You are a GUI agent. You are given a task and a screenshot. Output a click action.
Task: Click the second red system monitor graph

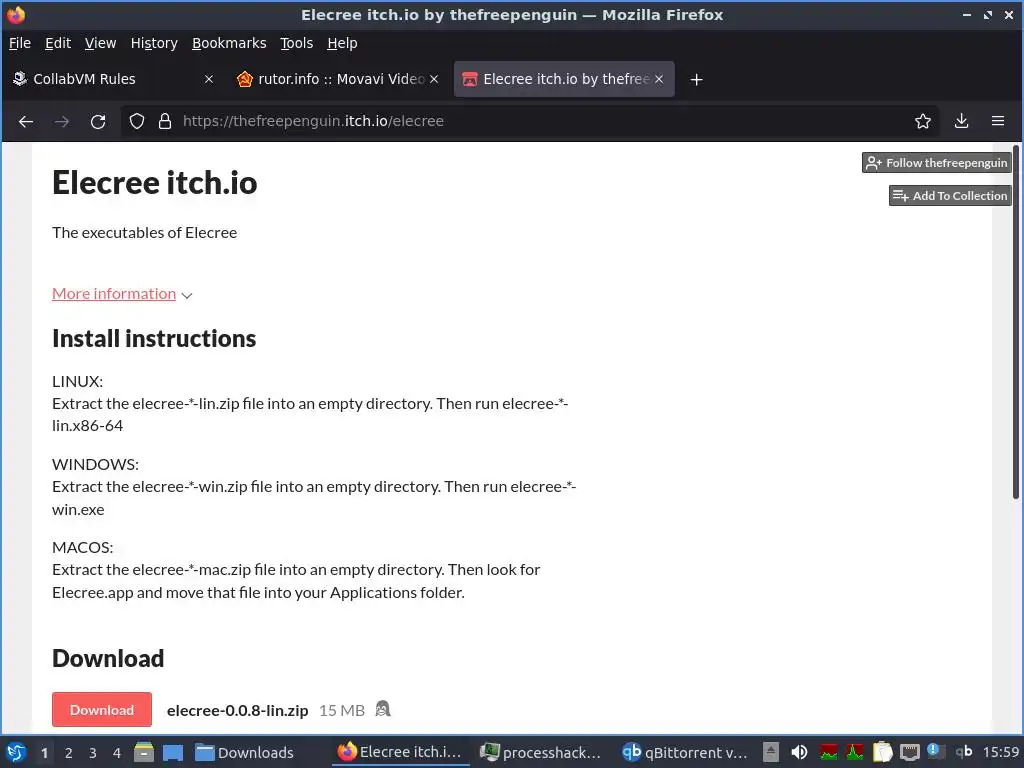[x=854, y=752]
